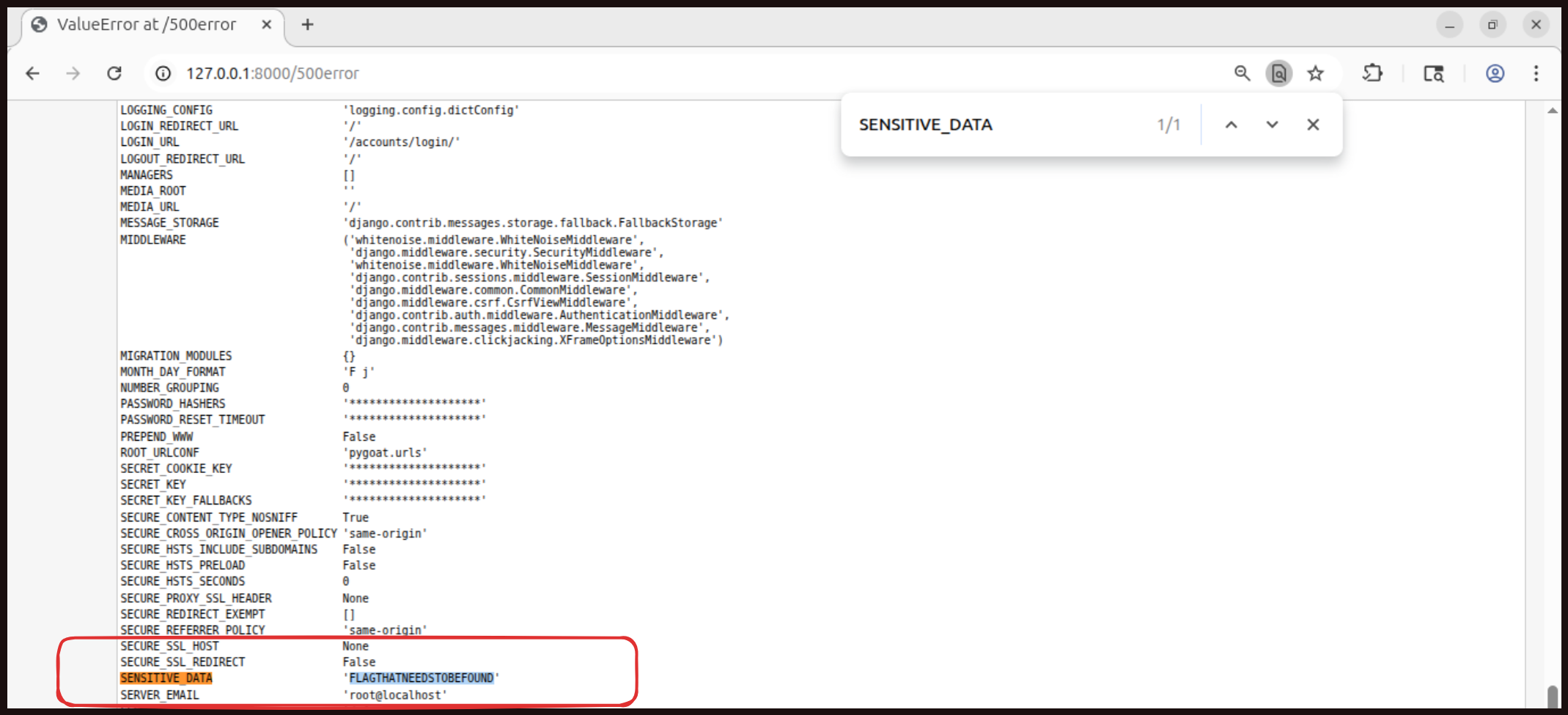Click the highlighted SENSITIVE_DATA setting name
1568x715 pixels.
[166, 678]
